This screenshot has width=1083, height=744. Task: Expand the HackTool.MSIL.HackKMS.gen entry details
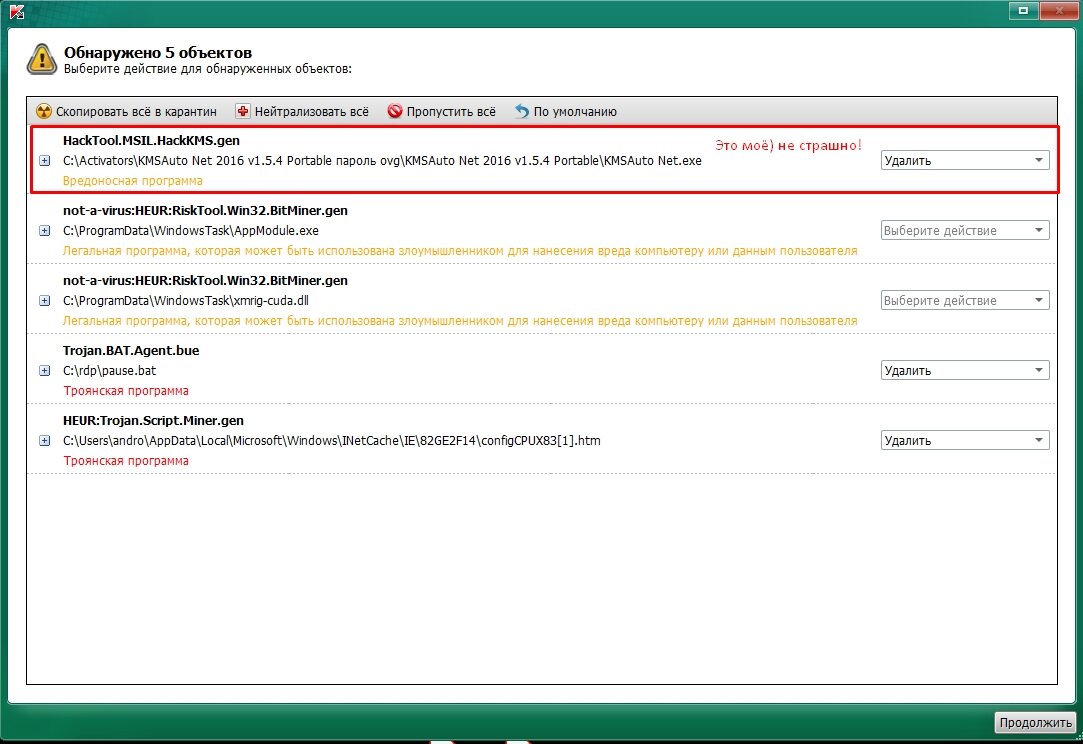point(45,161)
